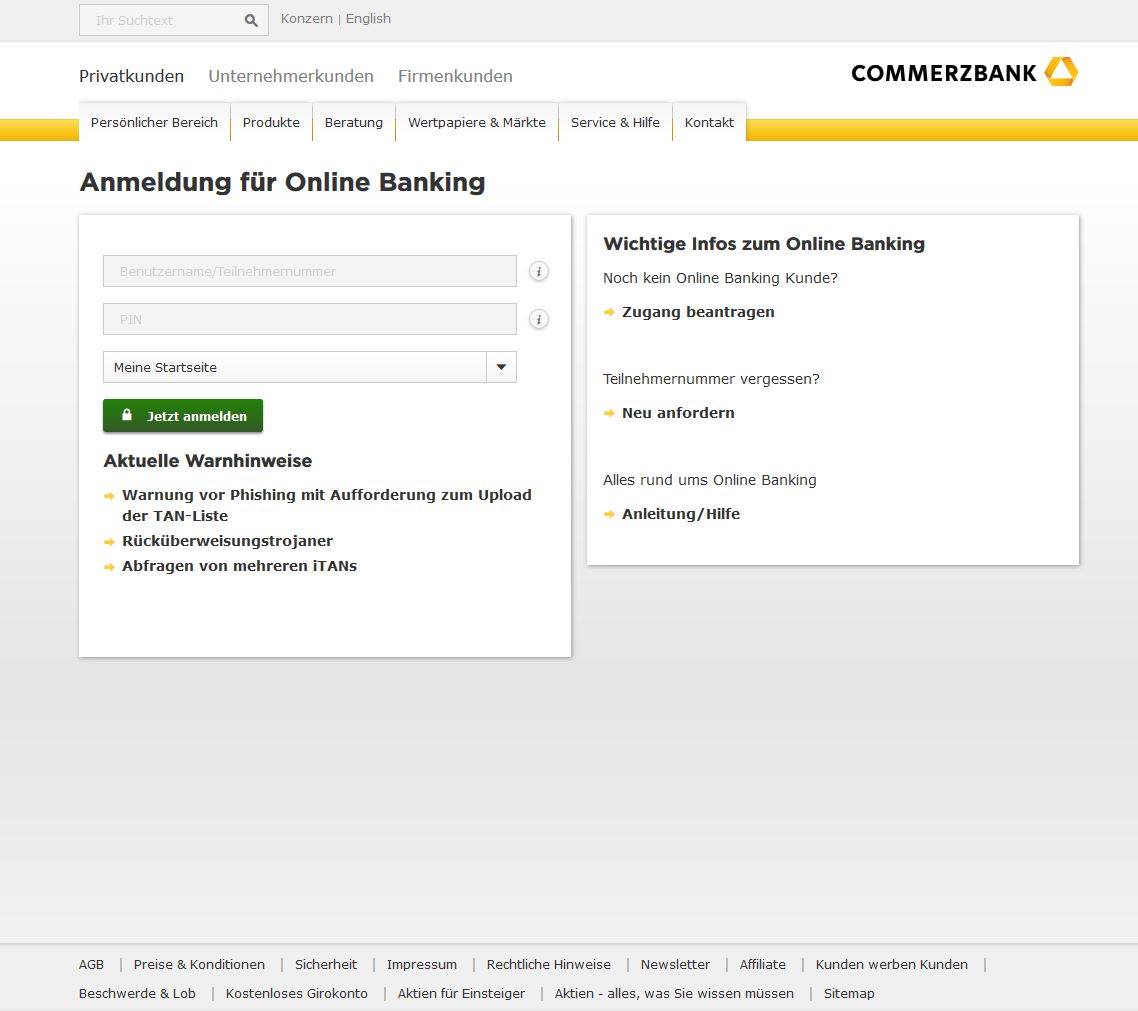The height and width of the screenshot is (1011, 1138).
Task: Switch to Unternehmerkunden section
Action: click(x=291, y=76)
